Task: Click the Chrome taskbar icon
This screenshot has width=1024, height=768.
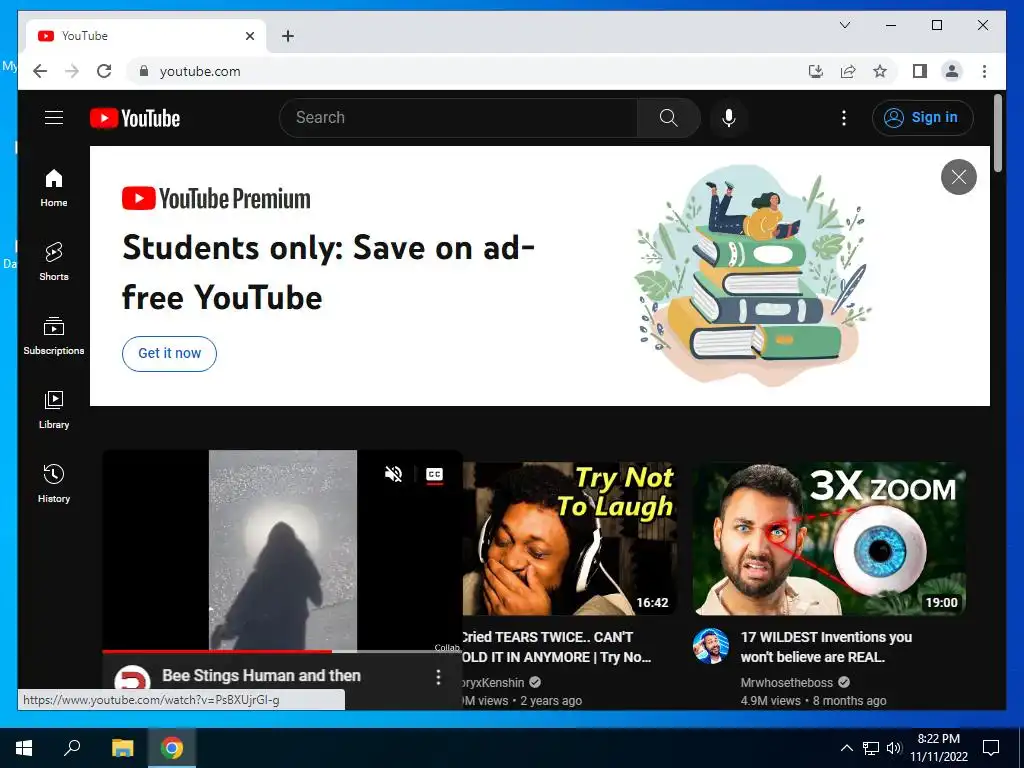Action: click(172, 748)
